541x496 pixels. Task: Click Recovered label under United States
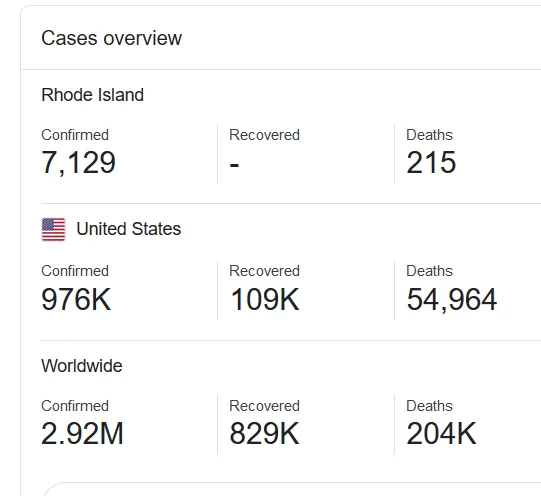click(x=264, y=271)
